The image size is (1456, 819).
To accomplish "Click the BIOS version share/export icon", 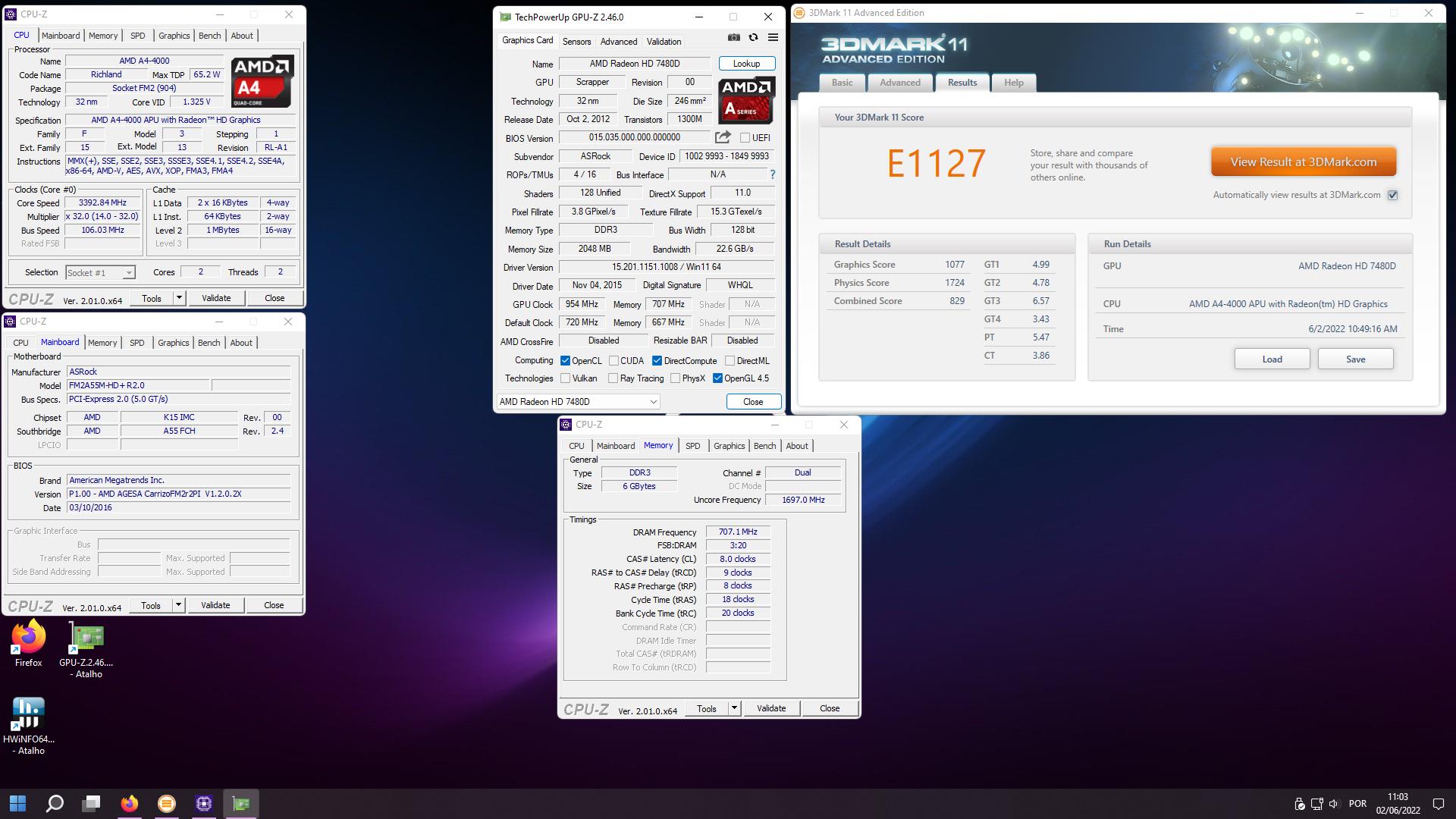I will click(723, 137).
